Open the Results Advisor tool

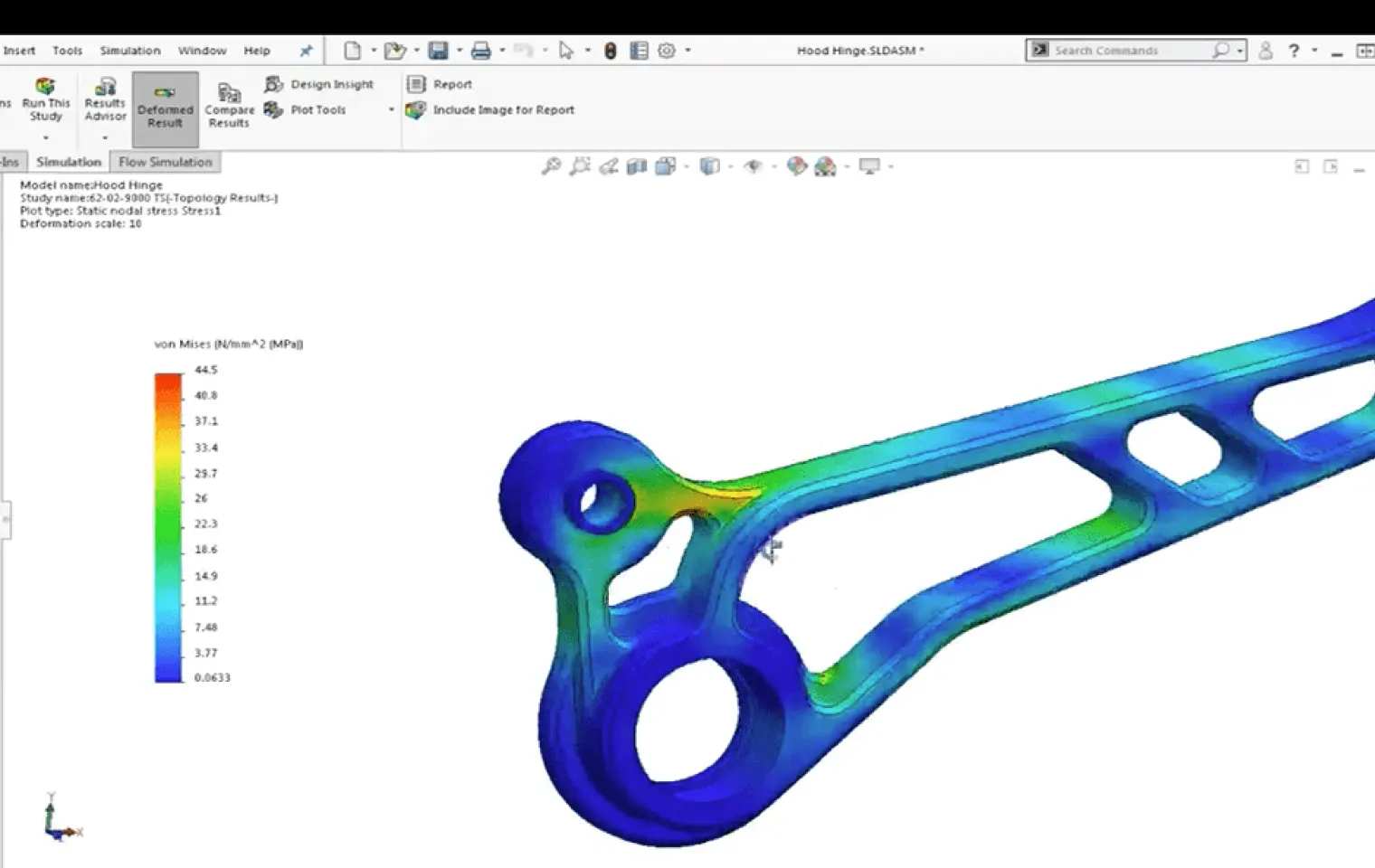(105, 100)
